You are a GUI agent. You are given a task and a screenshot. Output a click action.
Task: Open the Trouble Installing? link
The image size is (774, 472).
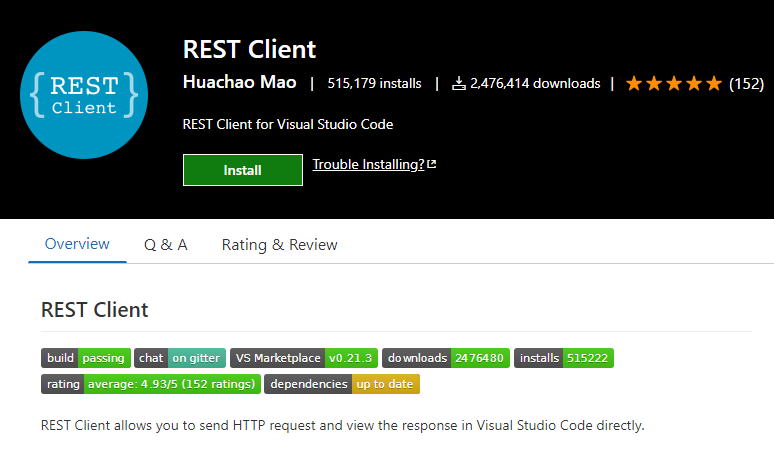pos(368,164)
